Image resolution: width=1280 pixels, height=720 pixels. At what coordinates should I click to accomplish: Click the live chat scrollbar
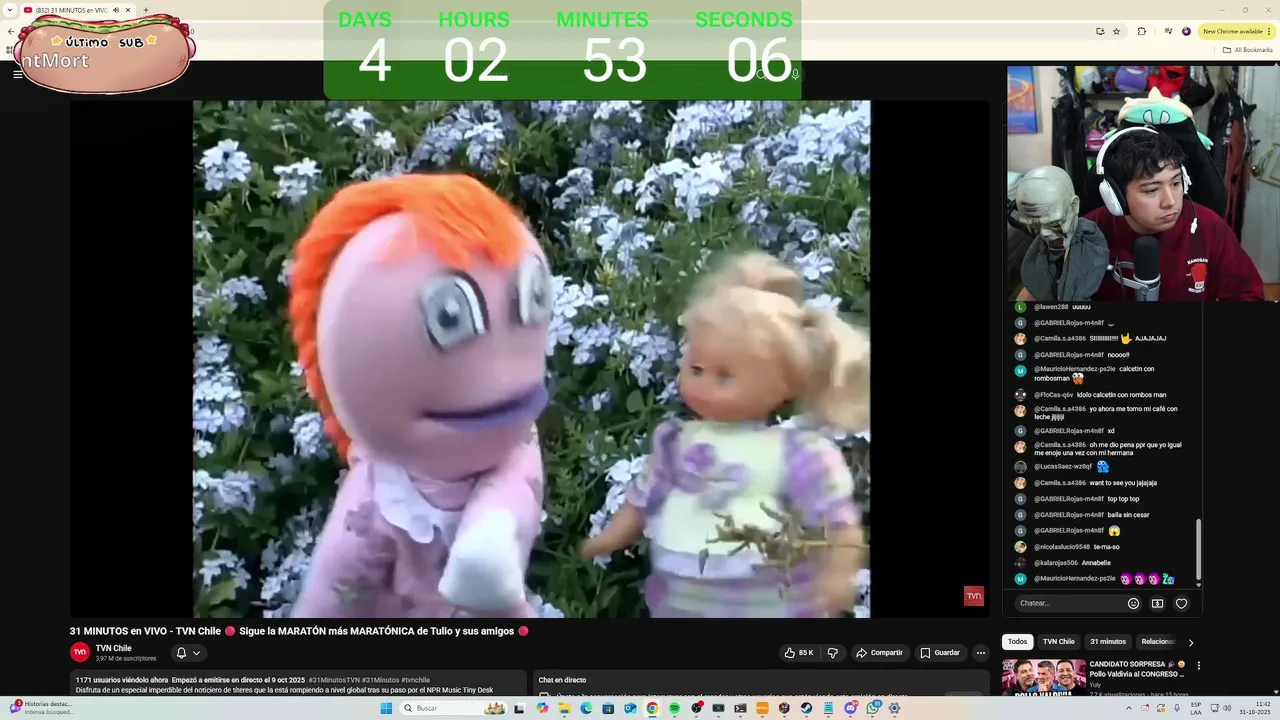1198,547
